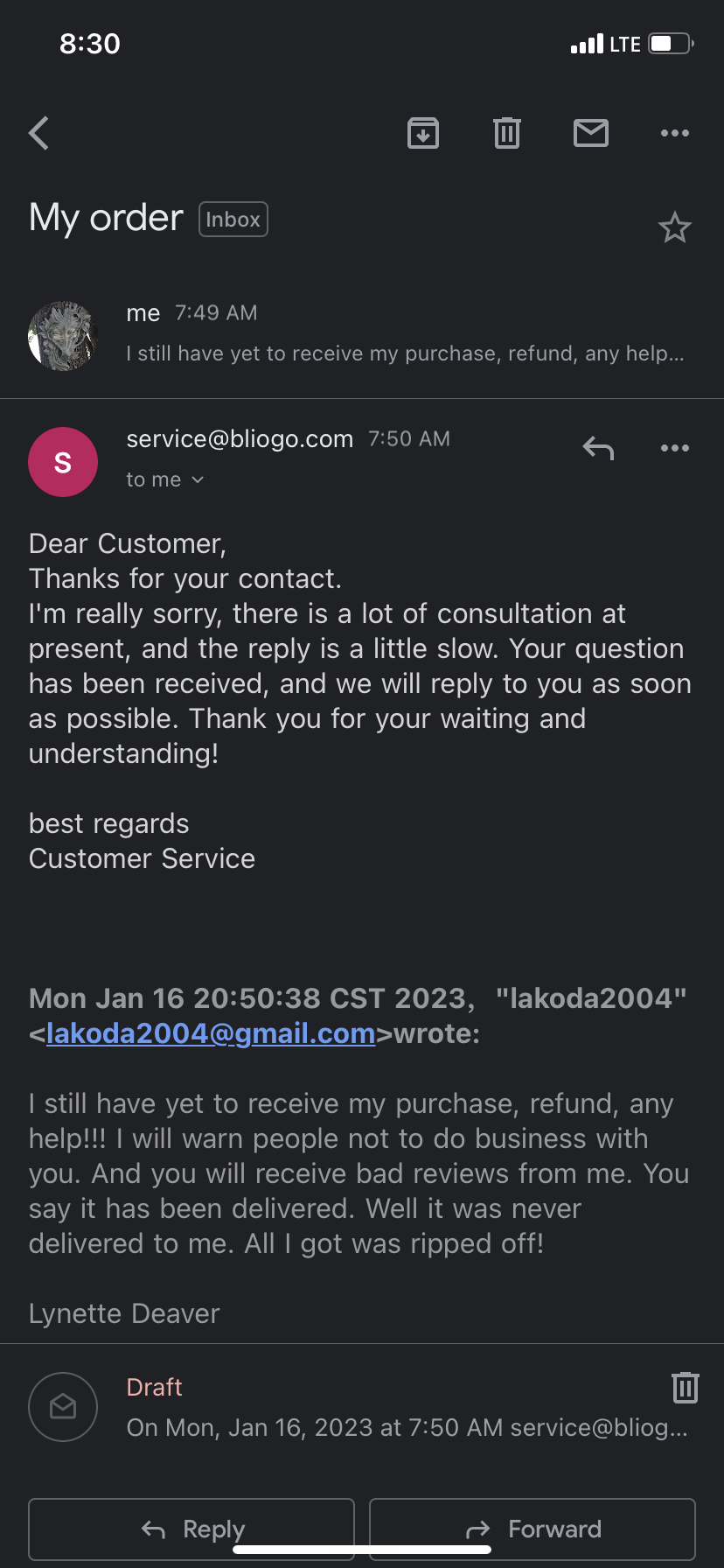Open the lakoda2004@gmail.com email link

point(211,1033)
